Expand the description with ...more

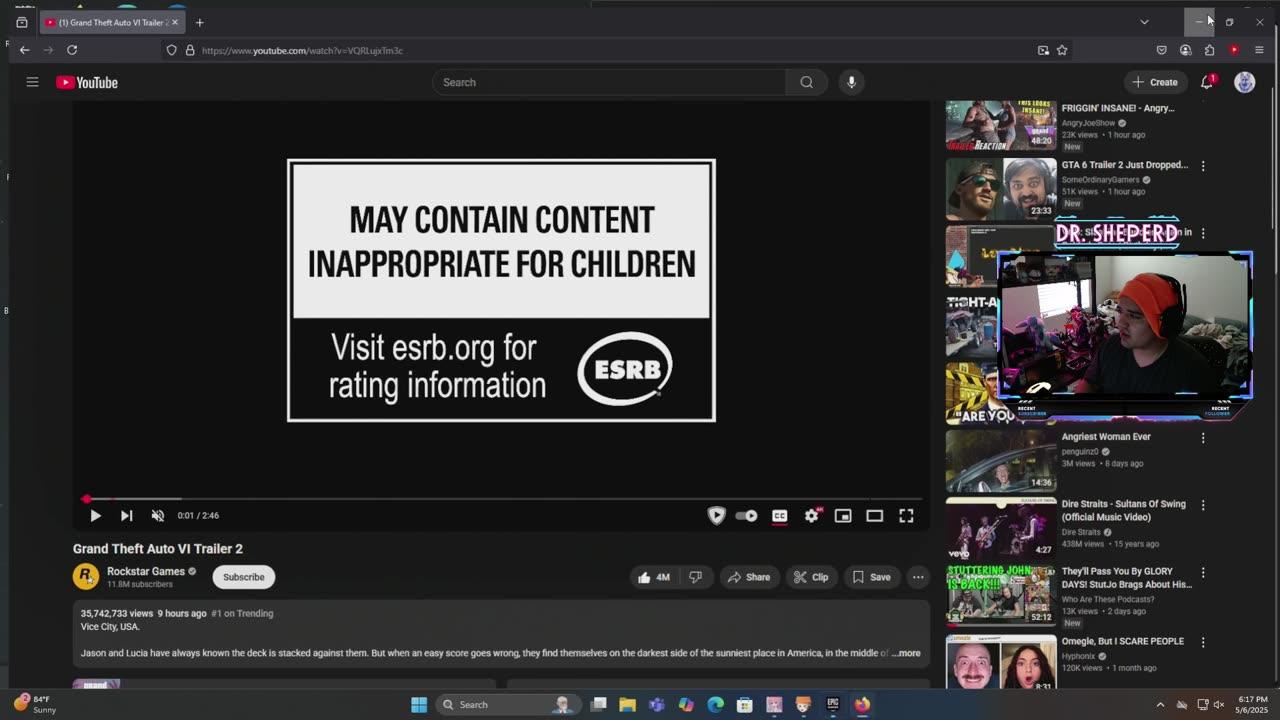906,653
